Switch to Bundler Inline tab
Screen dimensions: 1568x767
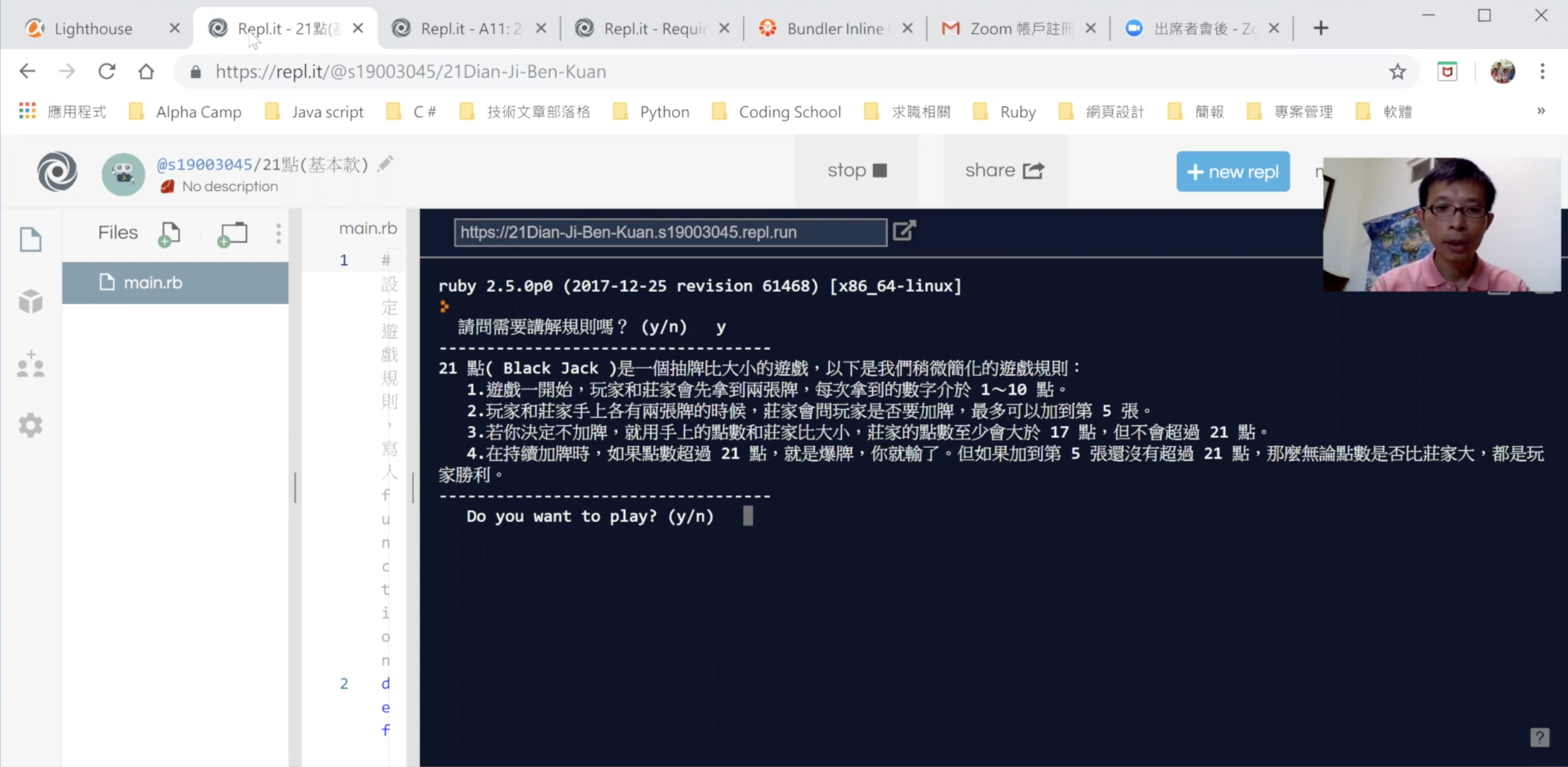coord(835,29)
